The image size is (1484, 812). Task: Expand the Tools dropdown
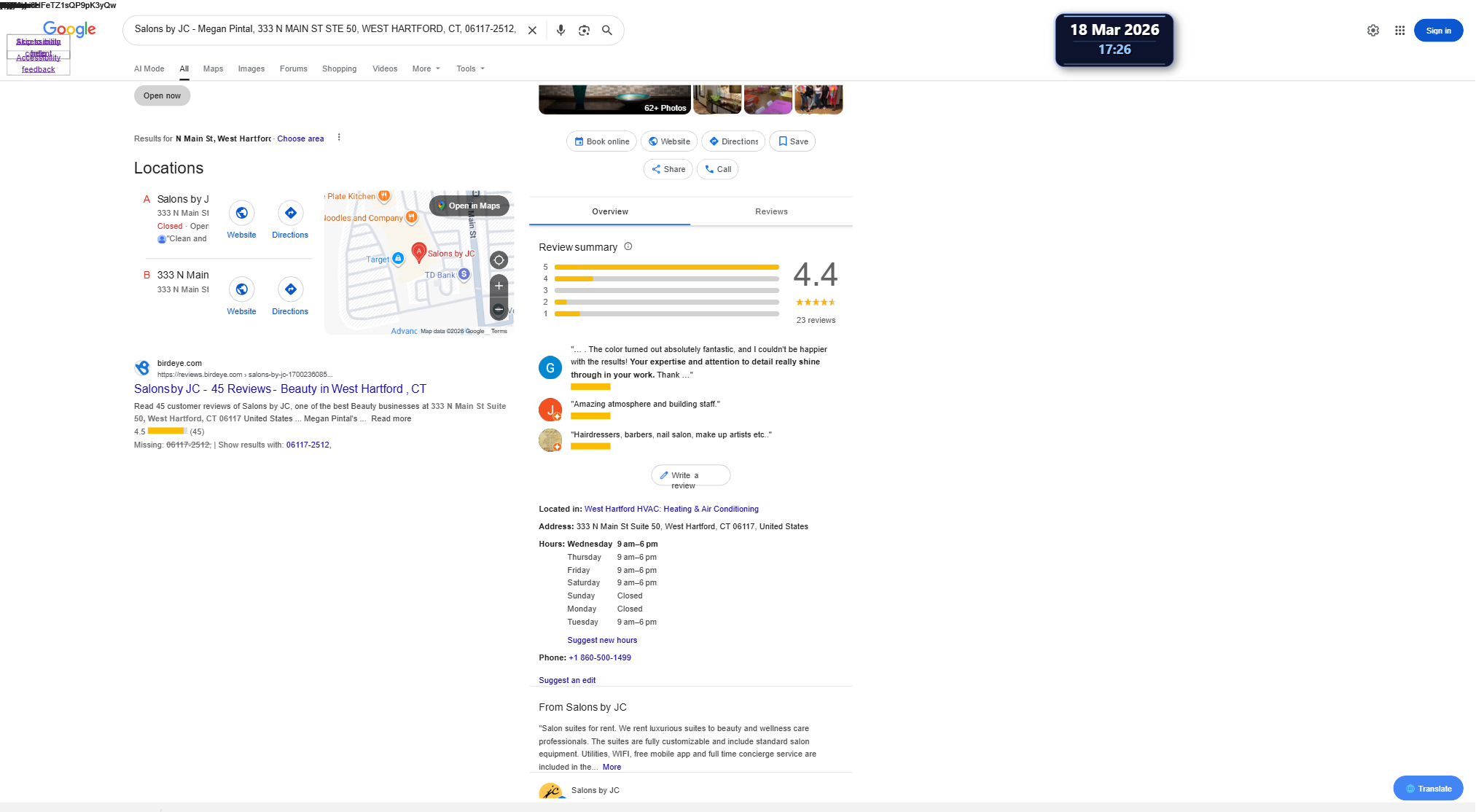coord(470,69)
